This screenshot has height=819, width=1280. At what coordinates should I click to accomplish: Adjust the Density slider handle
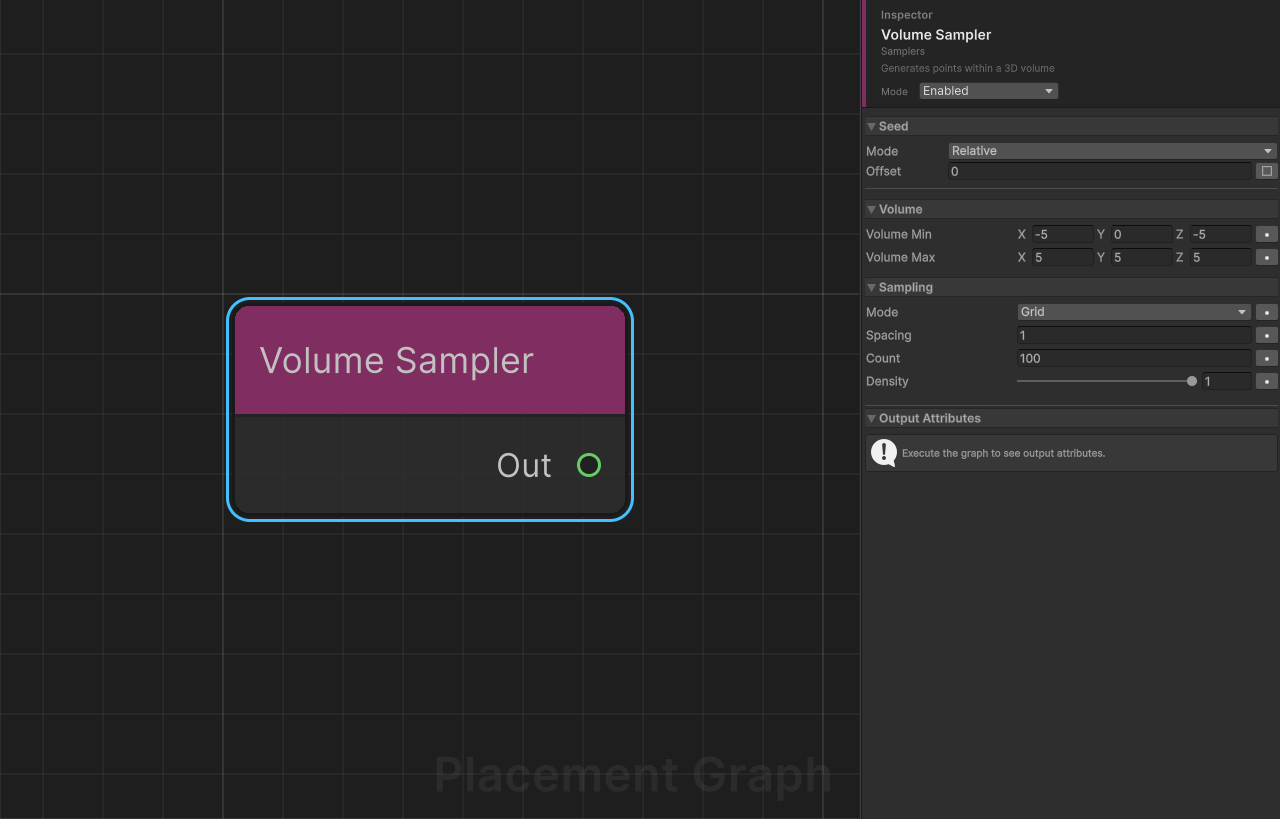(x=1192, y=381)
